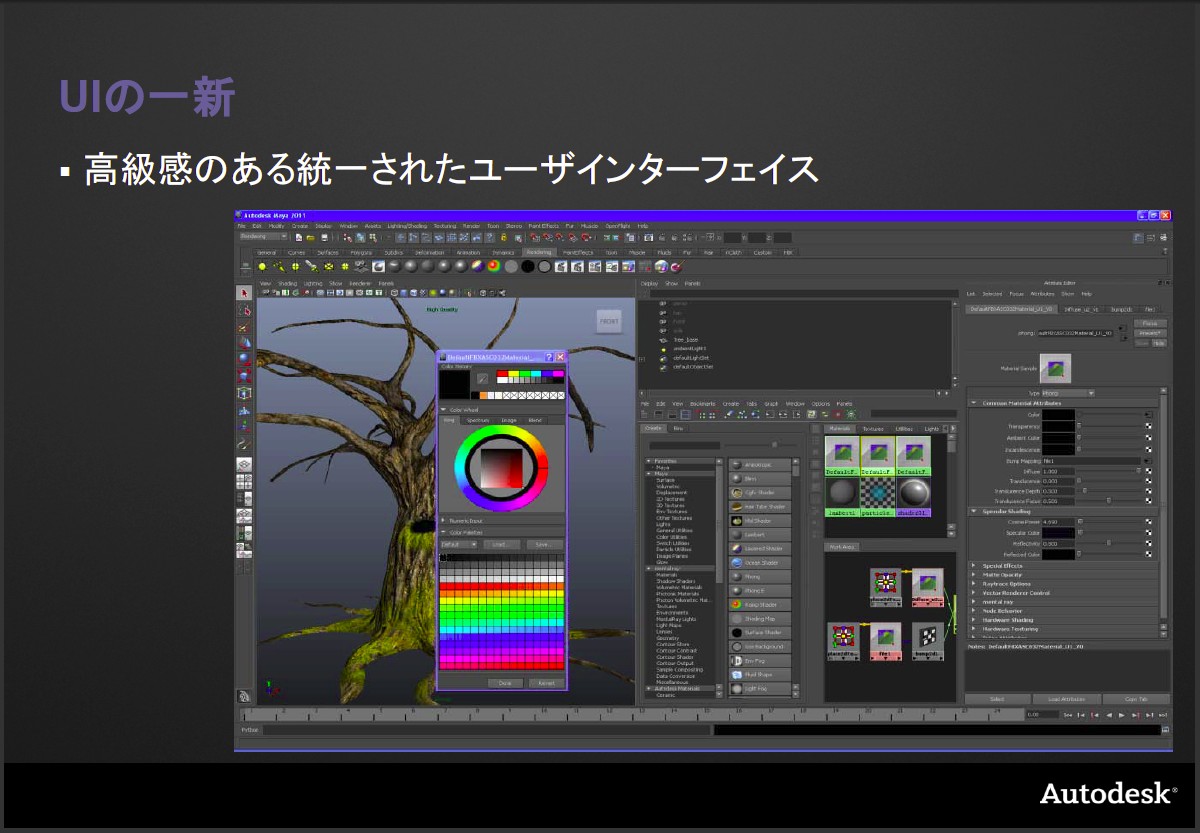Click the map button next to Transparency
The image size is (1200, 833).
tap(1149, 426)
